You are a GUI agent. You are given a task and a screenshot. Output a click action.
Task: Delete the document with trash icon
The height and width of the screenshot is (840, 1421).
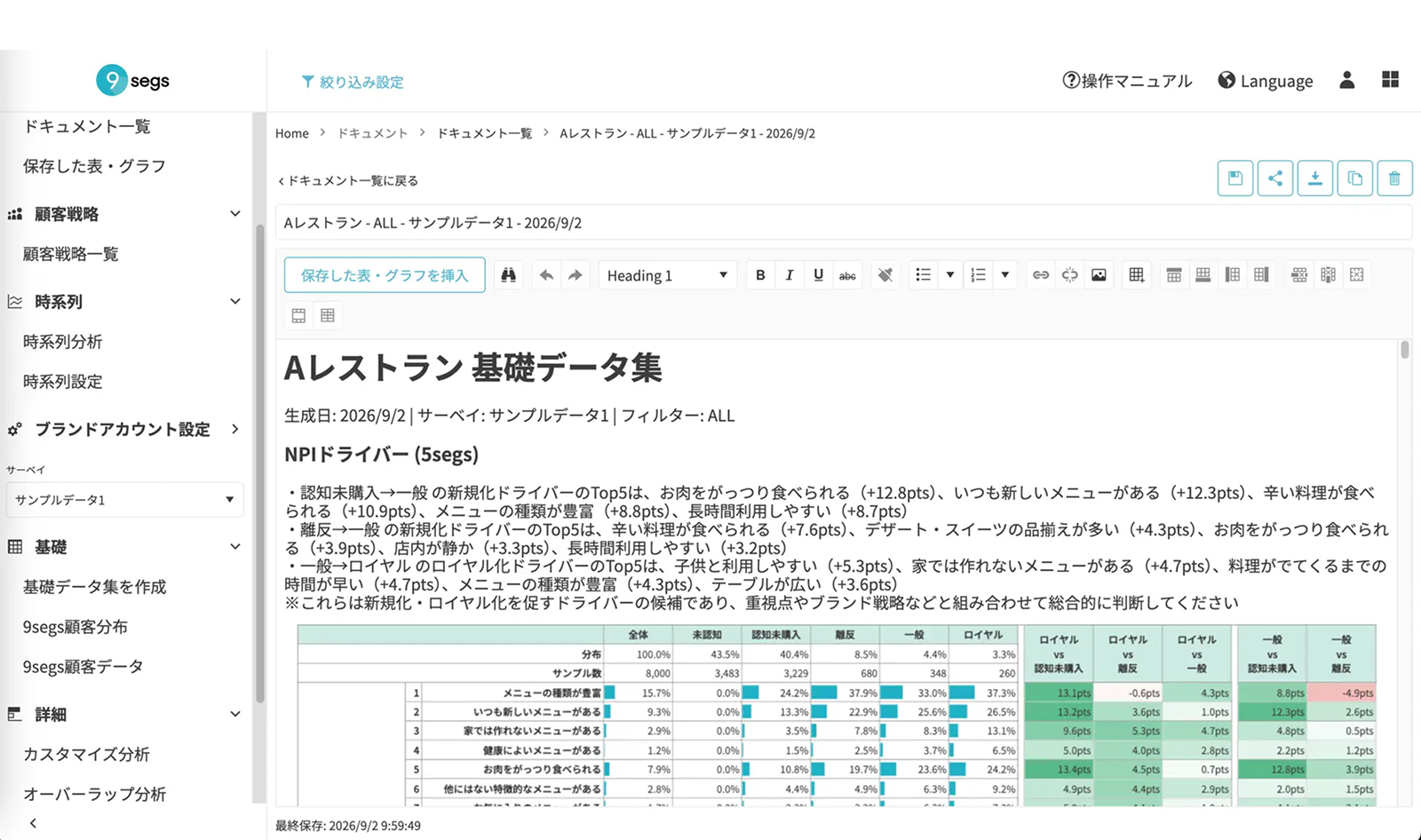click(x=1394, y=178)
